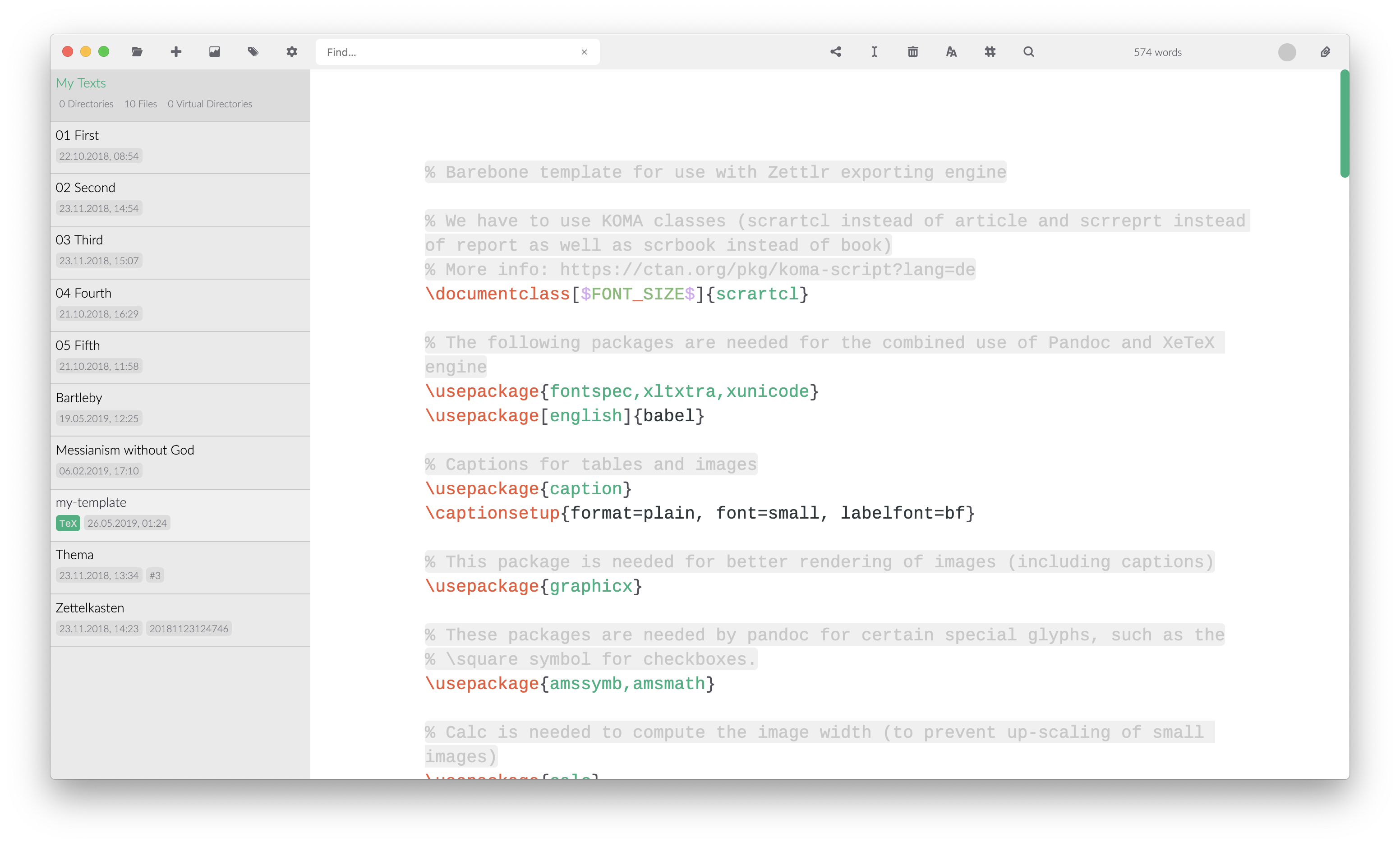Screen dimensions: 1400x846
Task: Toggle the settings gear icon
Action: point(291,51)
